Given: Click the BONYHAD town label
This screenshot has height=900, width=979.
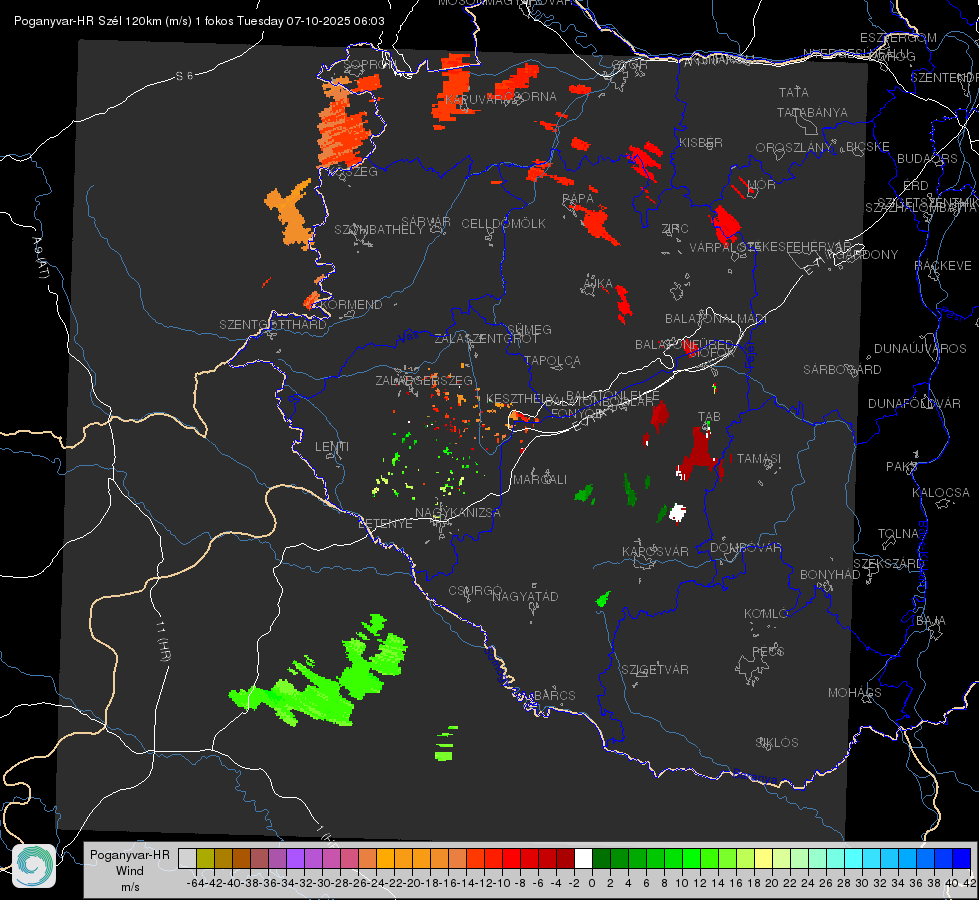Looking at the screenshot, I should [x=830, y=575].
